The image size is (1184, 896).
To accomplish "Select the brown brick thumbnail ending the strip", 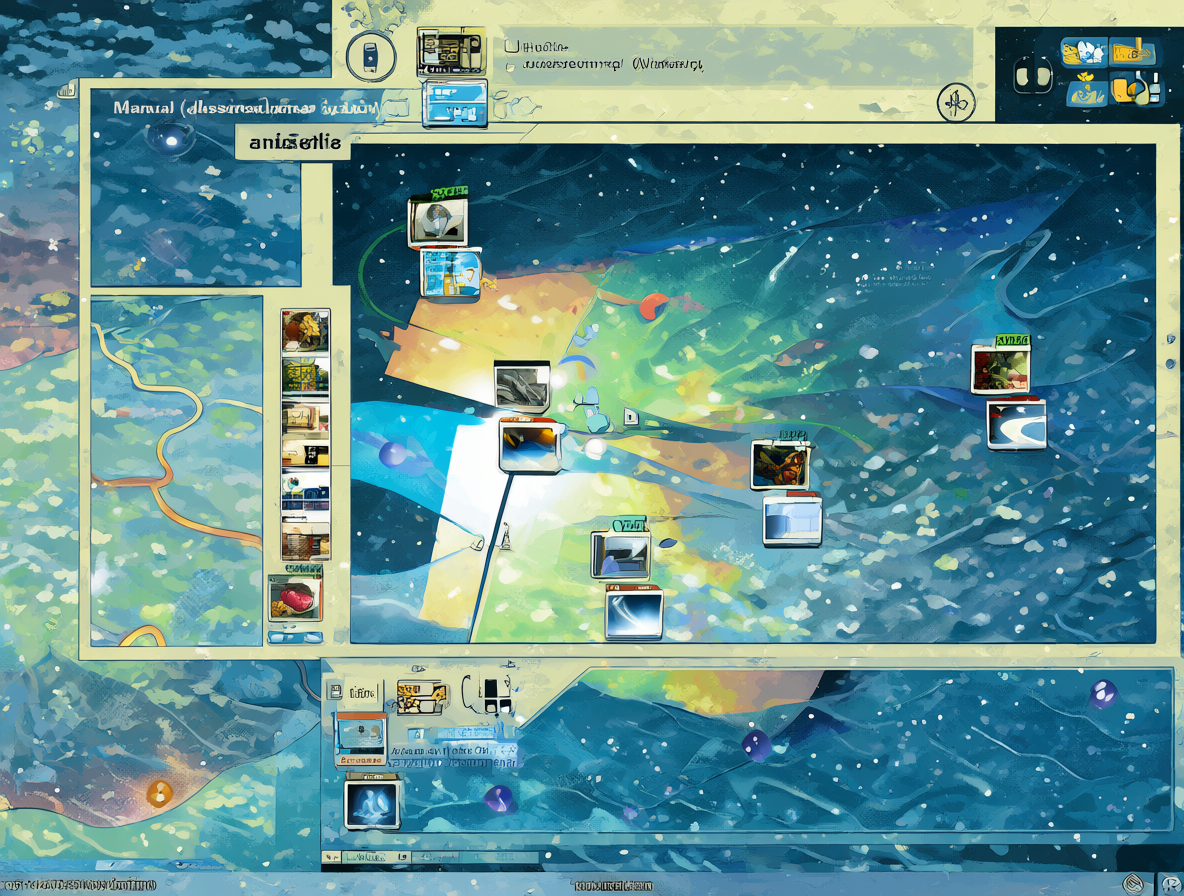I will coord(305,540).
